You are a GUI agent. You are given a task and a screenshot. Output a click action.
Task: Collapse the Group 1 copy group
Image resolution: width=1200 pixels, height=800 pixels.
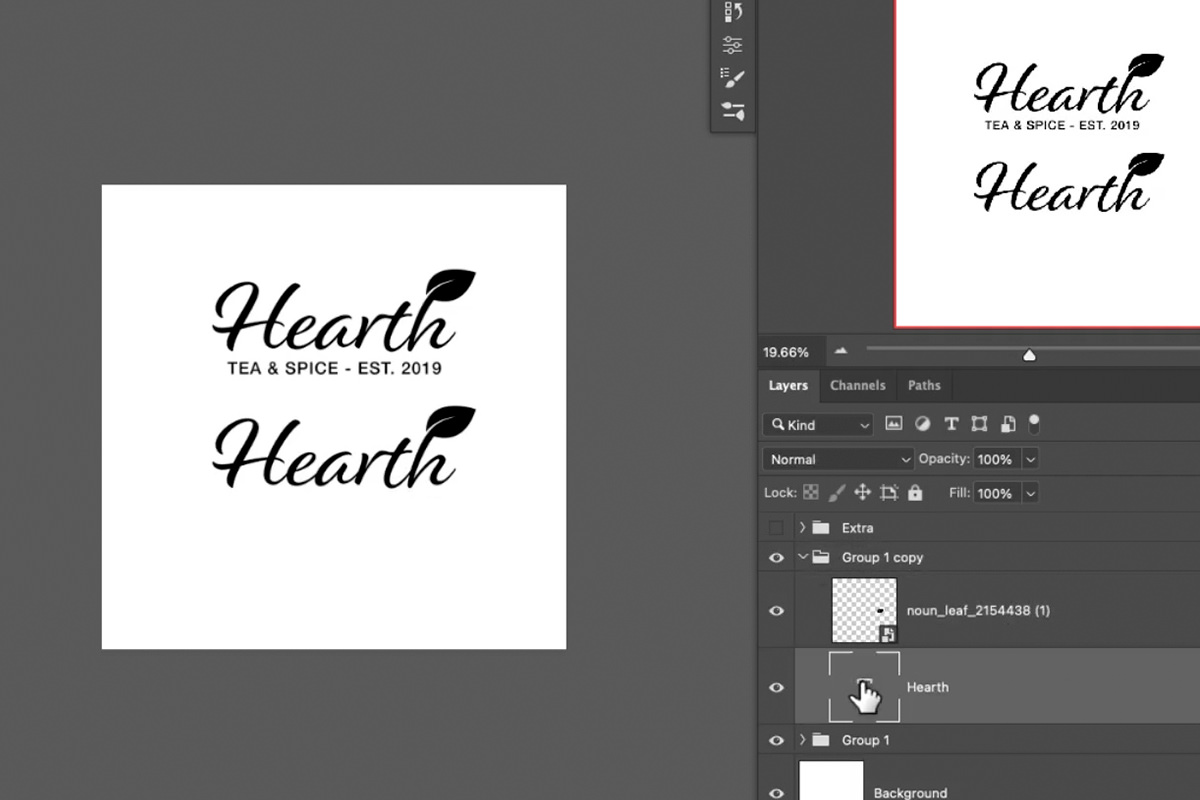click(801, 557)
